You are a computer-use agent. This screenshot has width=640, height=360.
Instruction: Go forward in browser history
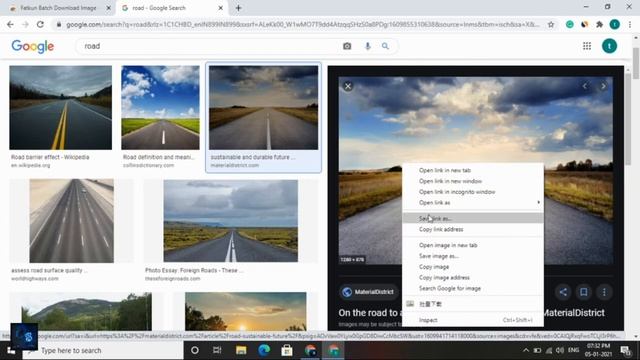[x=25, y=24]
